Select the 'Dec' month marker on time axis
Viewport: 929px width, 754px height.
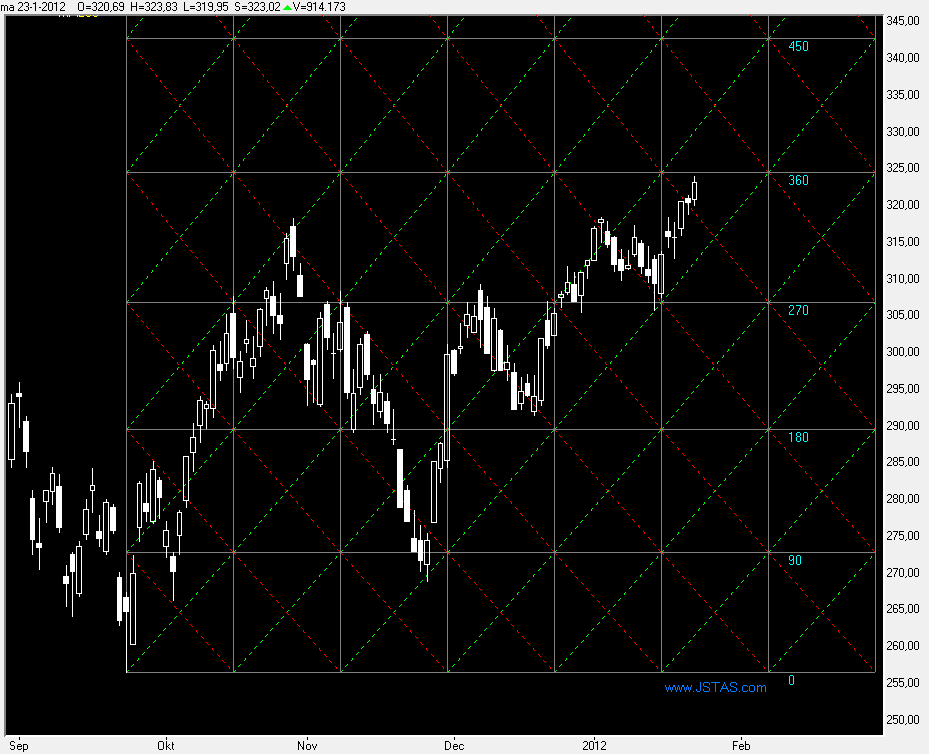click(x=454, y=745)
